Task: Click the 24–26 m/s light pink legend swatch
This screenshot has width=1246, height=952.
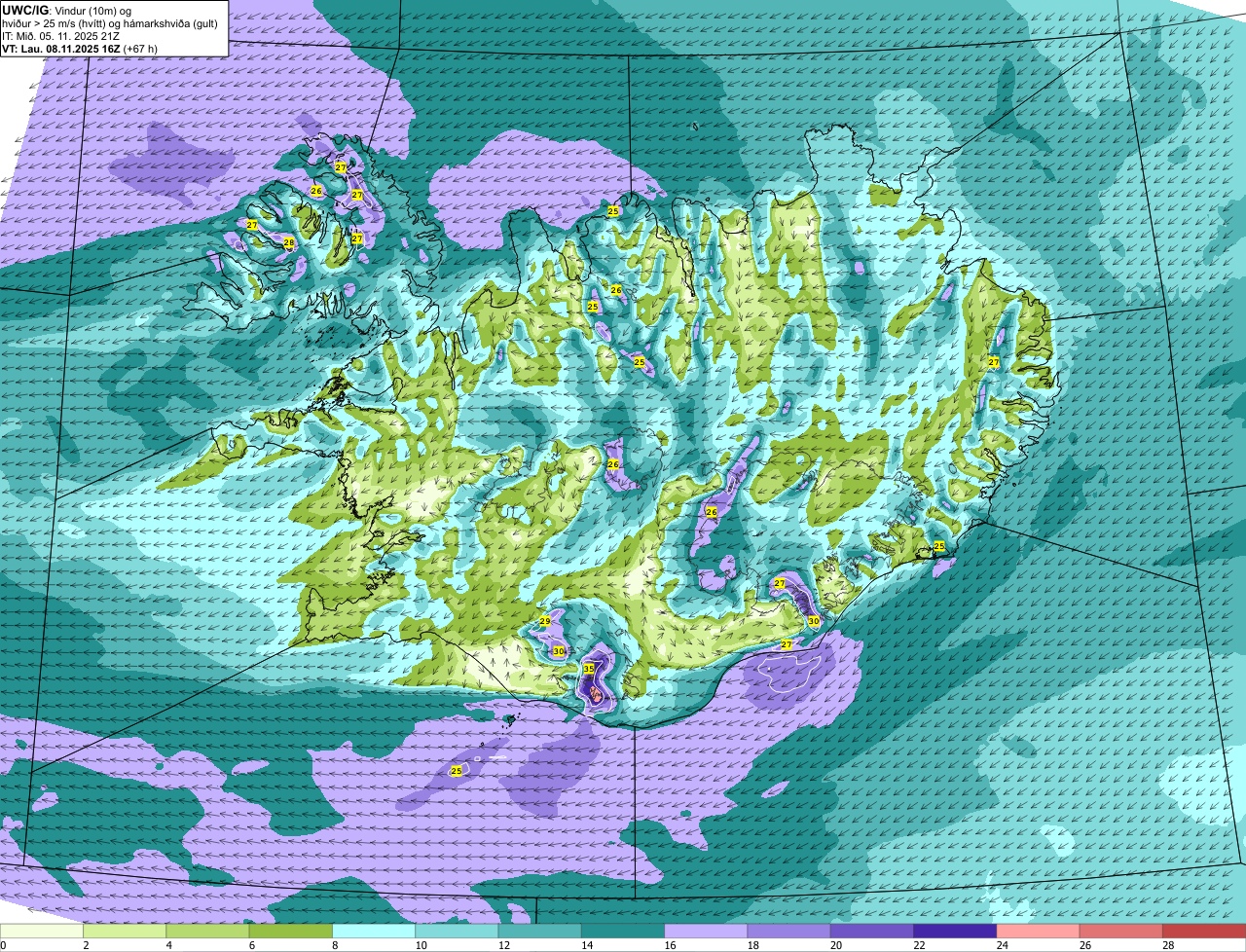Action: (x=1039, y=932)
